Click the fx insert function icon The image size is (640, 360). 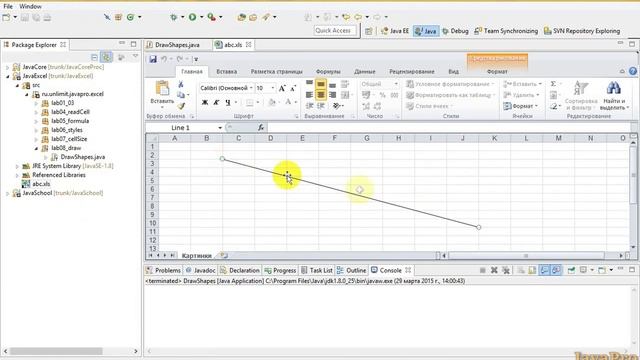pos(261,128)
